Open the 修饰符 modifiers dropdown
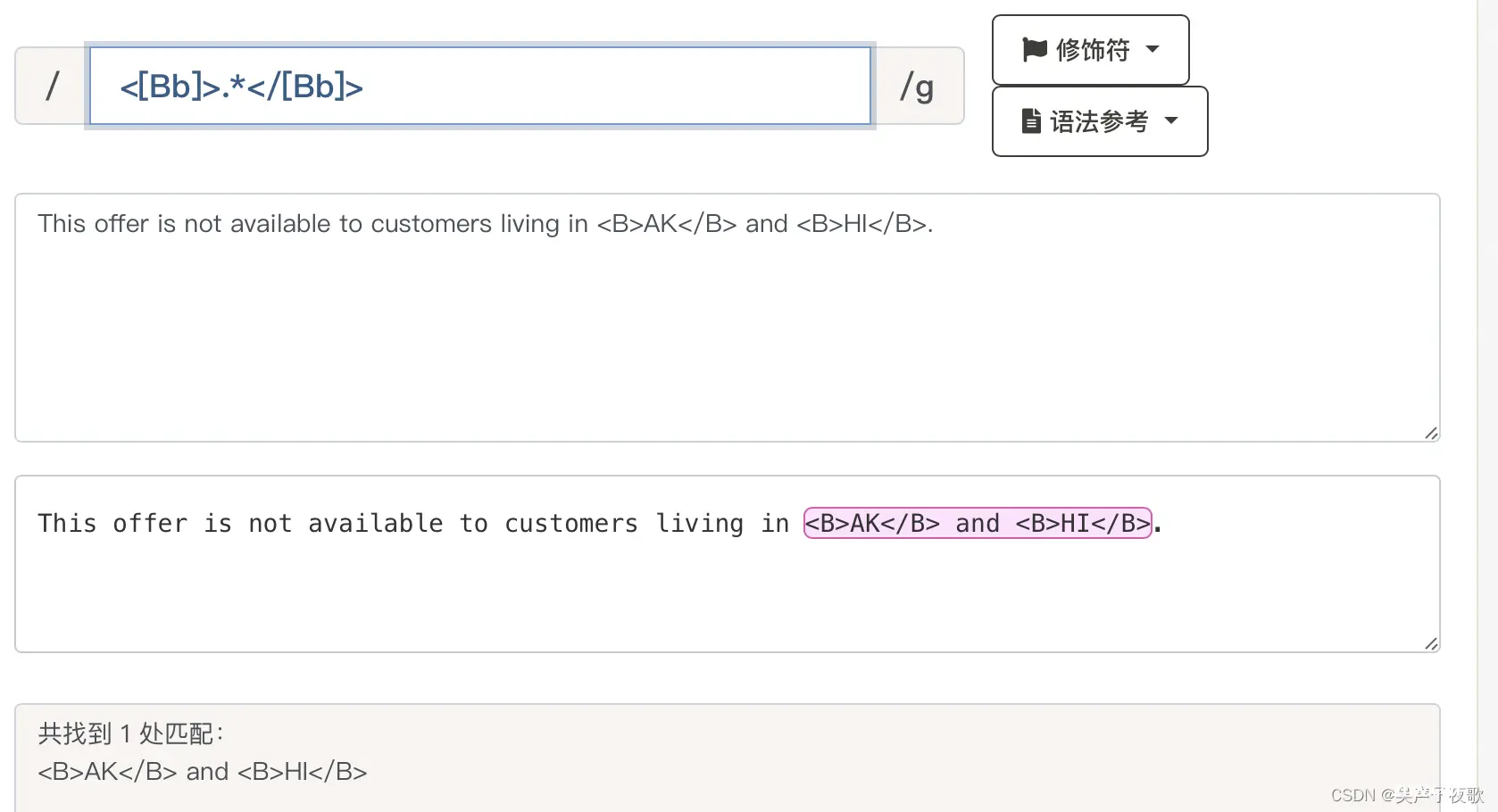This screenshot has width=1498, height=812. pos(1090,50)
